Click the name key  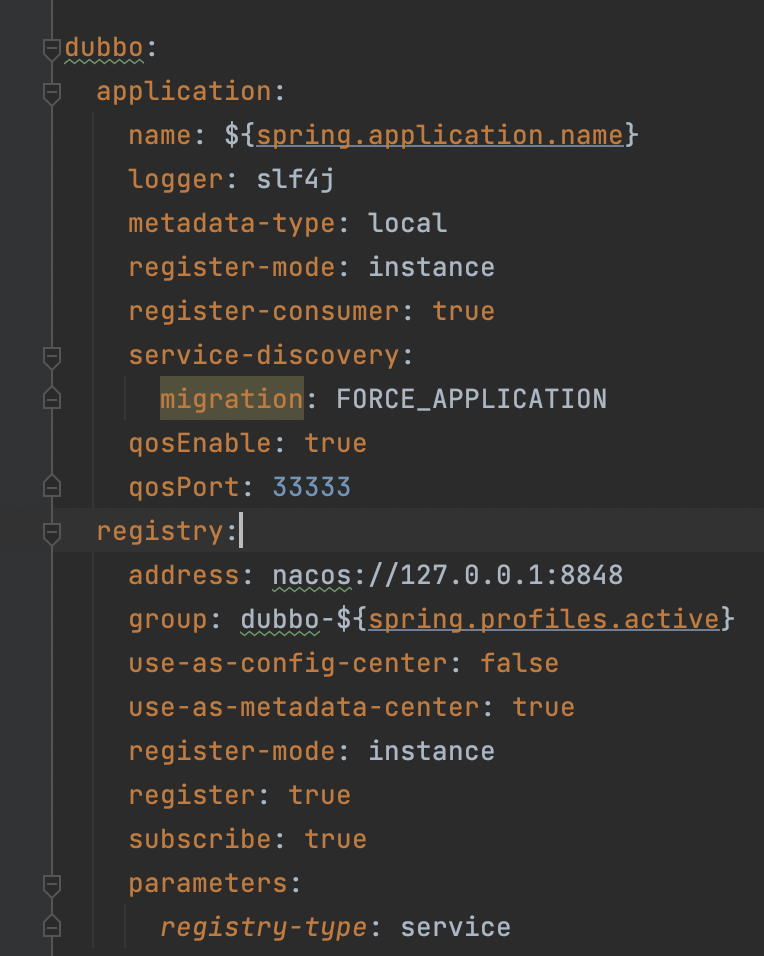coord(160,135)
